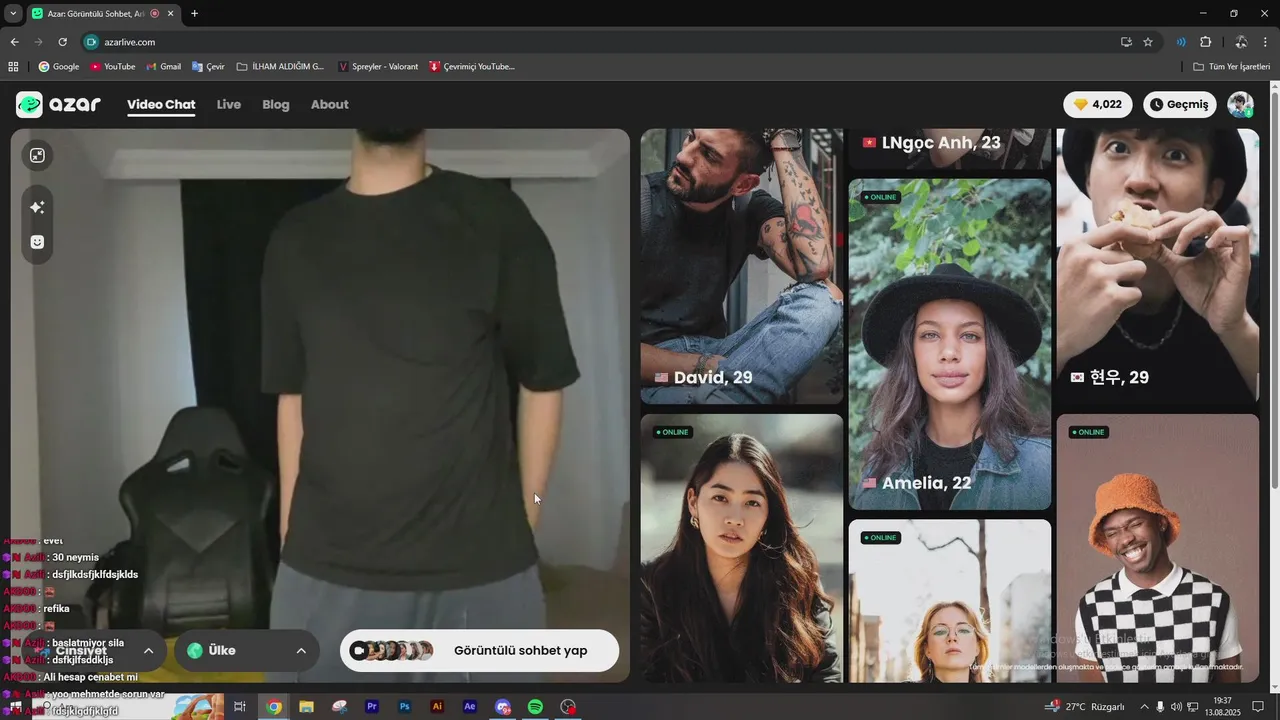
Task: Open the Google bookmark
Action: click(59, 67)
